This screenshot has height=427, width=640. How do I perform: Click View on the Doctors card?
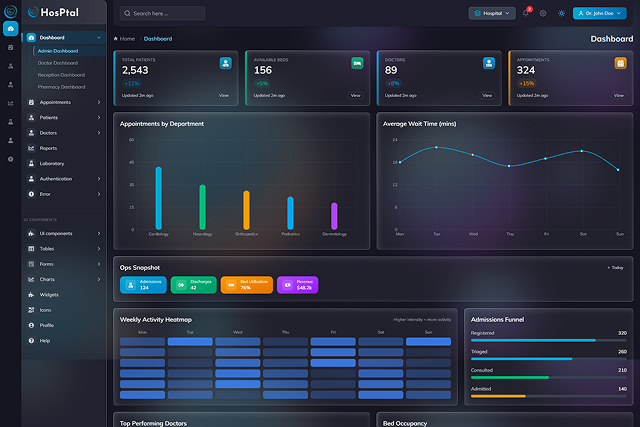487,96
